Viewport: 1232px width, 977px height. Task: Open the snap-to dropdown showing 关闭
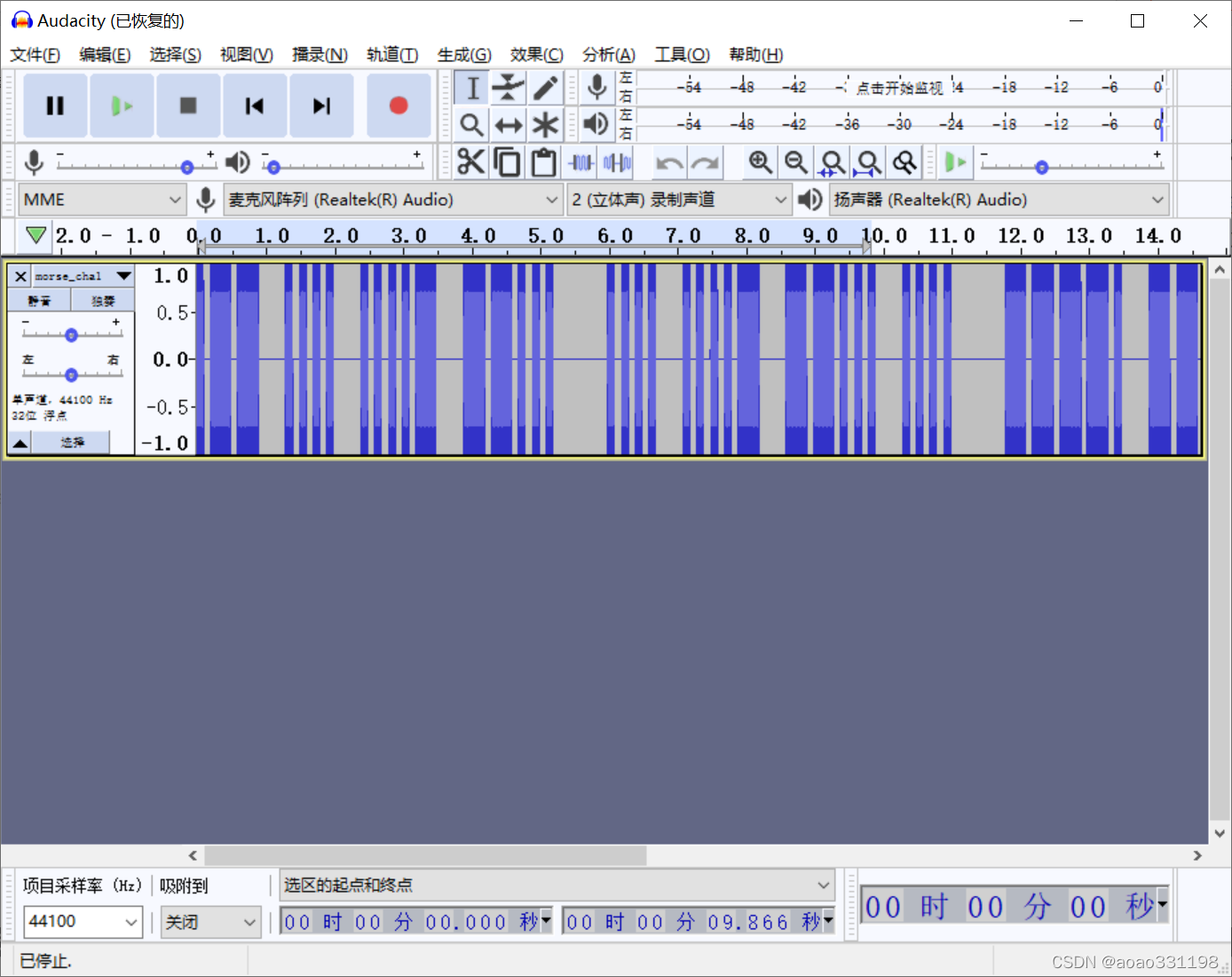[210, 922]
